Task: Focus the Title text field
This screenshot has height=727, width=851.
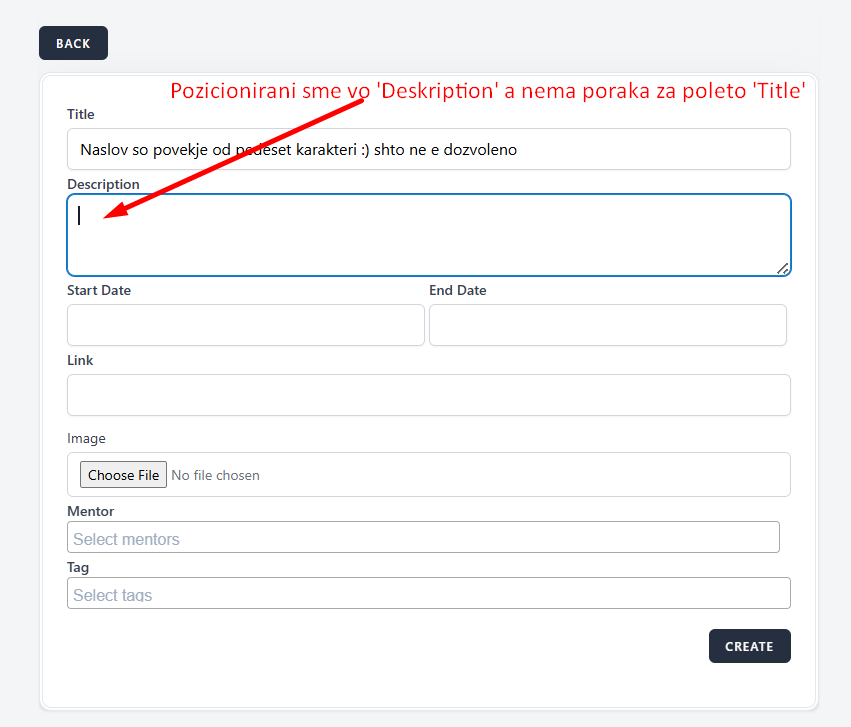Action: [x=428, y=150]
